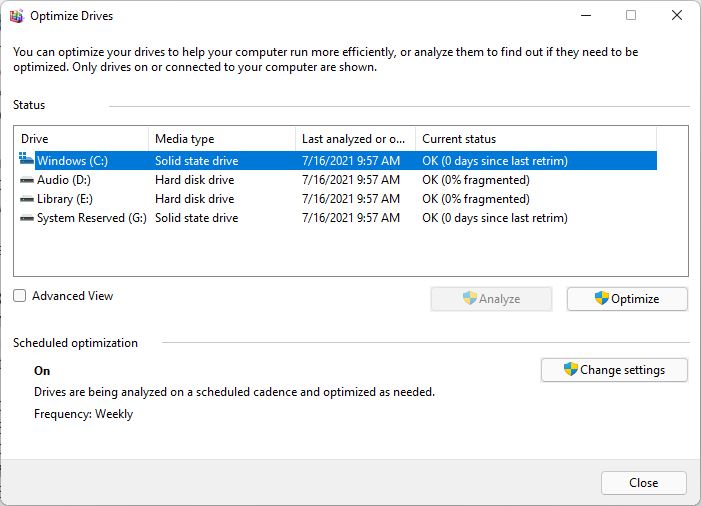The width and height of the screenshot is (701, 506).
Task: Select Library (E:) status OK (0% fragmented)
Action: (475, 199)
